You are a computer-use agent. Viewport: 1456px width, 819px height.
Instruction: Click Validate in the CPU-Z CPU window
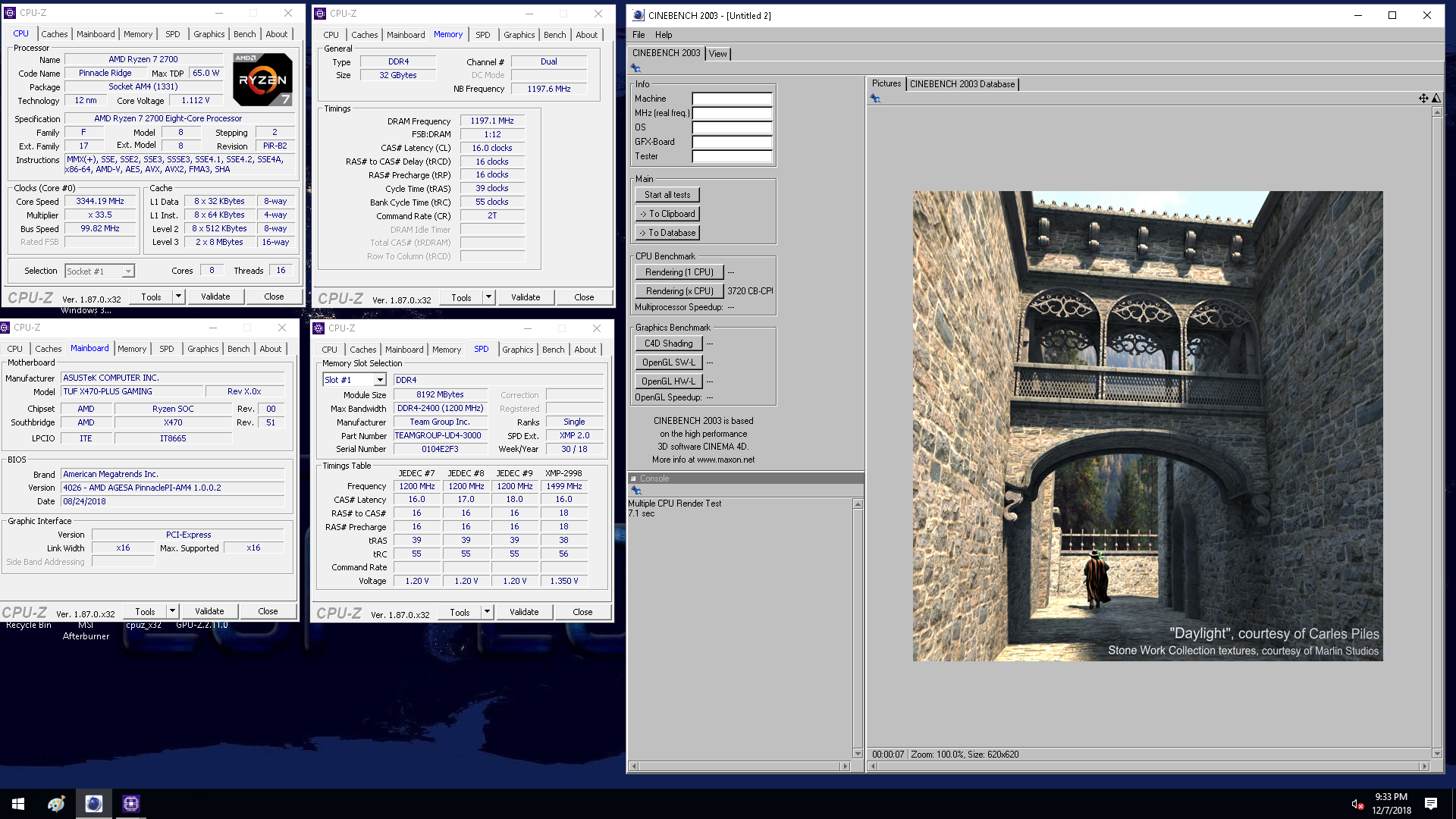(x=215, y=297)
